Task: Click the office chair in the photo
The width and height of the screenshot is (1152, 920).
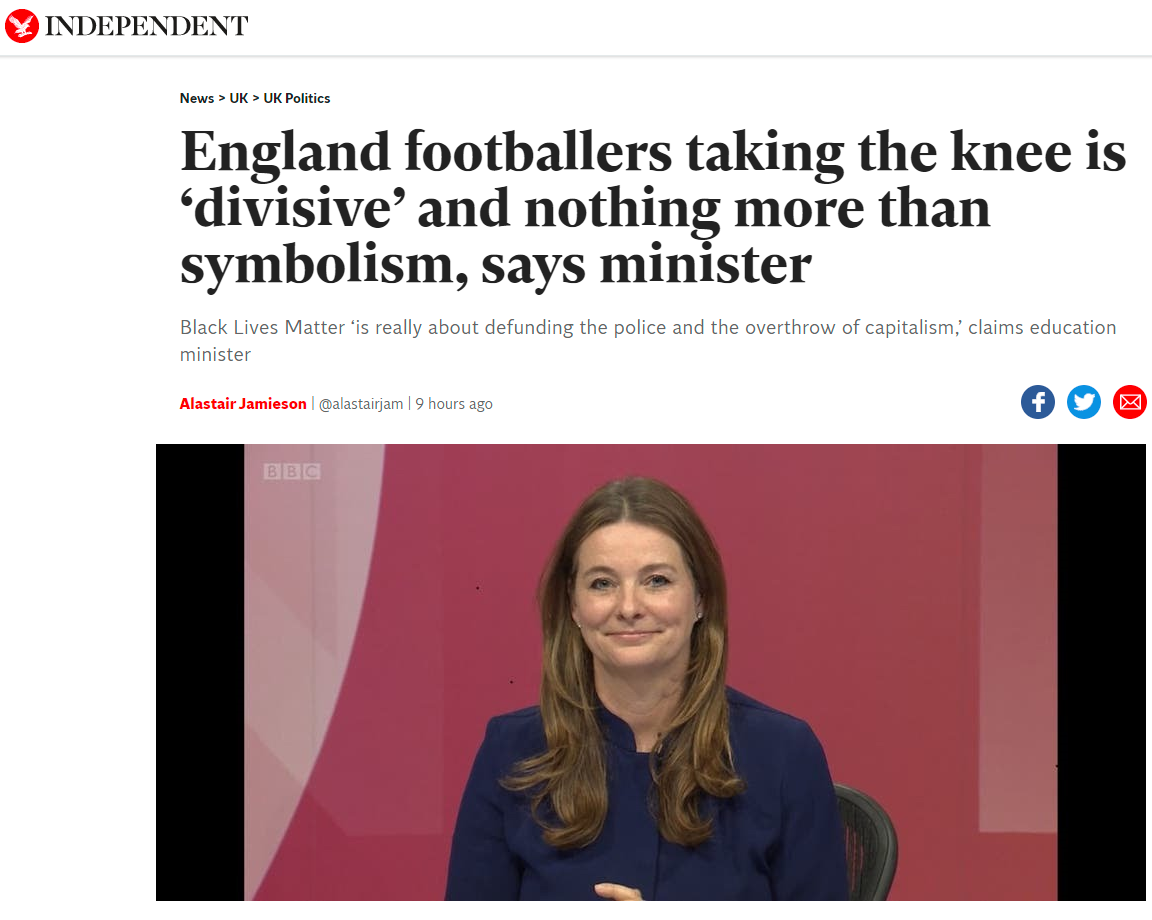Action: point(866,840)
